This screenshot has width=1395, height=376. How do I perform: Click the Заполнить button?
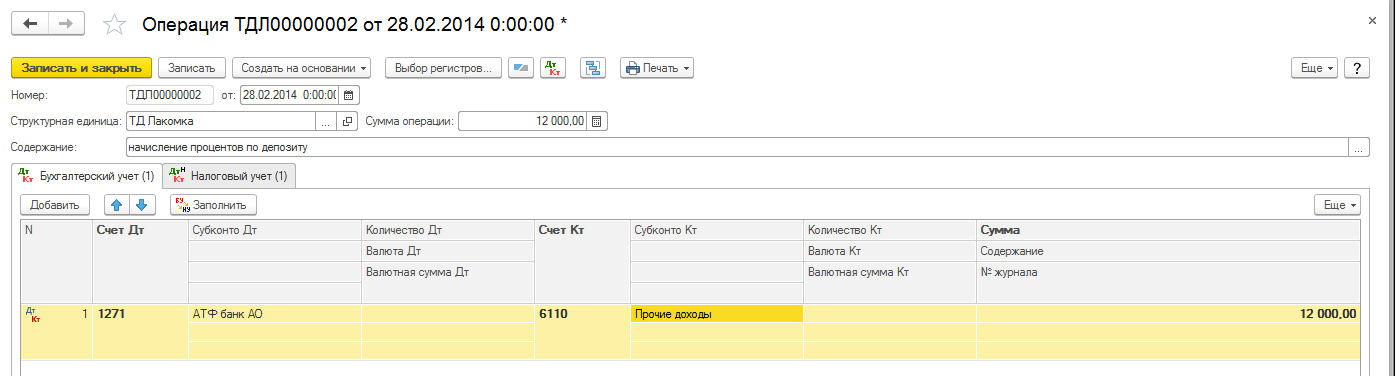click(212, 204)
